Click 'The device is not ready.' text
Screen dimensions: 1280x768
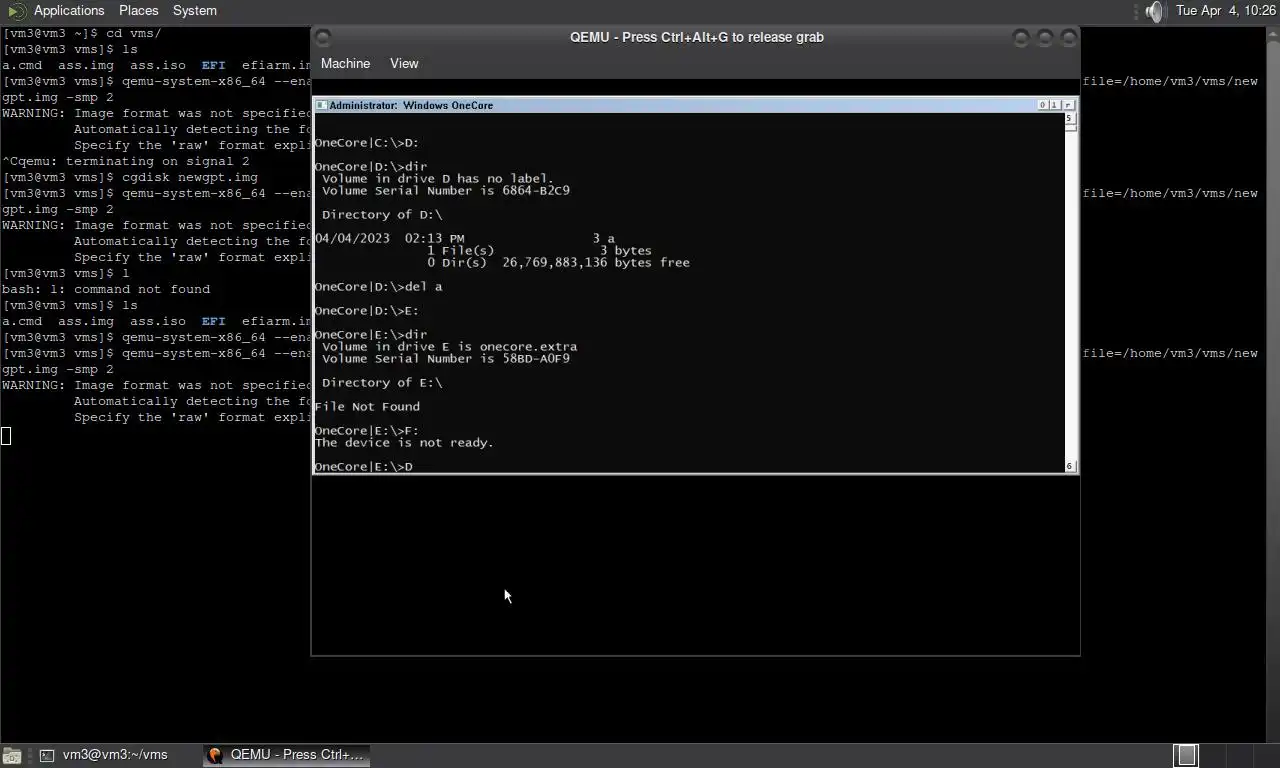(404, 442)
